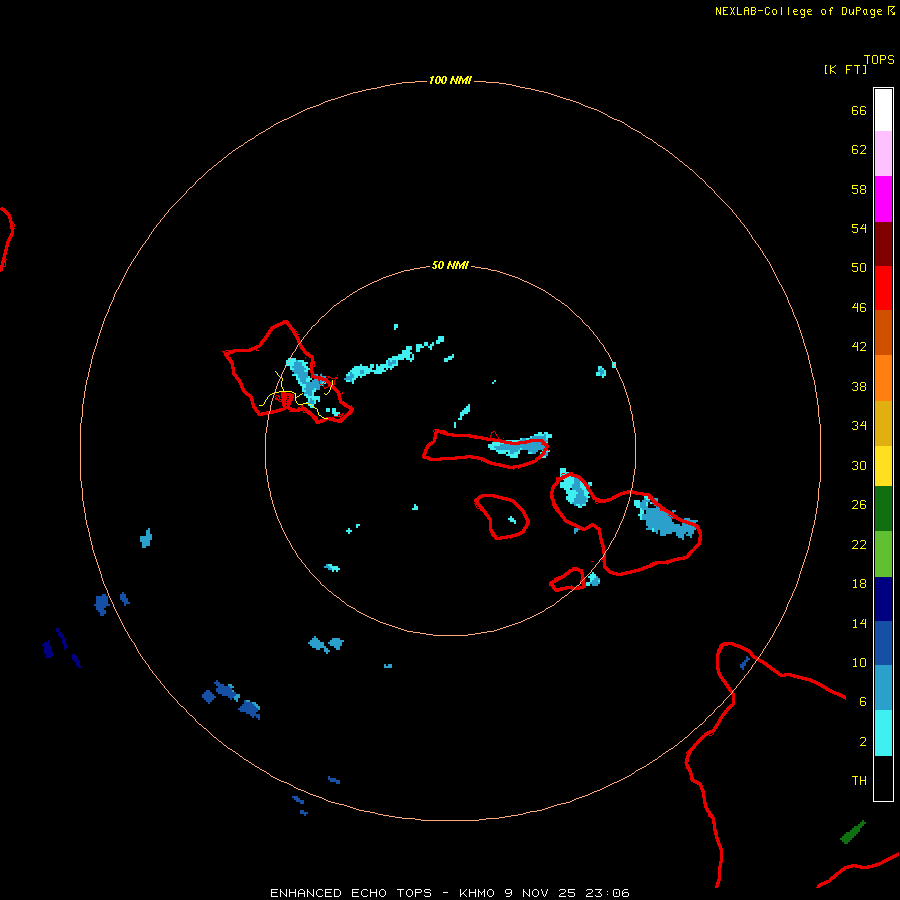The image size is (900, 900).
Task: Click the legend value '30'
Action: tap(859, 465)
